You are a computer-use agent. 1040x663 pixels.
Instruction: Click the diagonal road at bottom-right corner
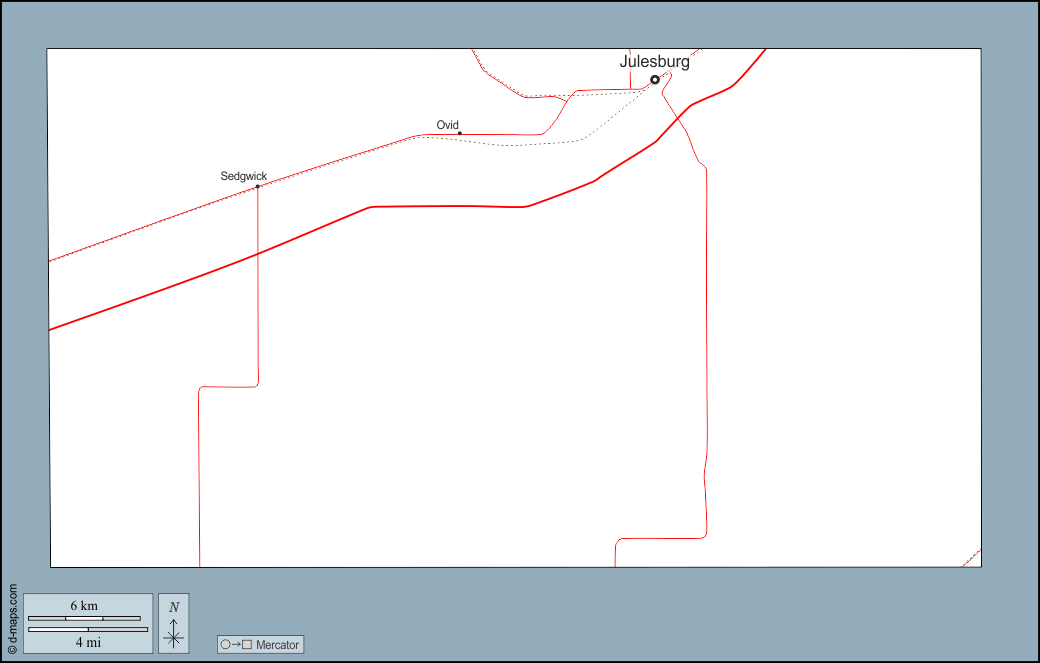point(972,558)
